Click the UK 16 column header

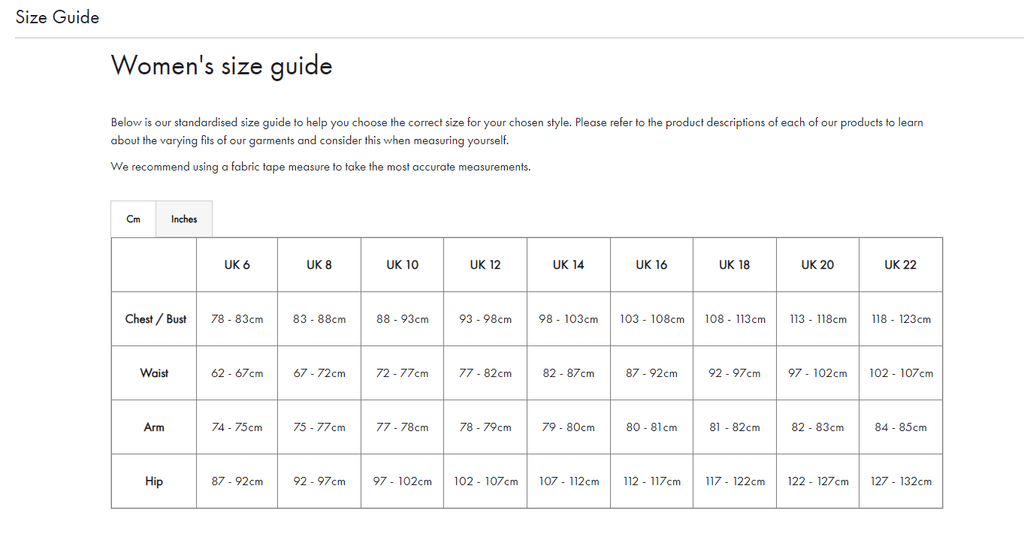(652, 265)
